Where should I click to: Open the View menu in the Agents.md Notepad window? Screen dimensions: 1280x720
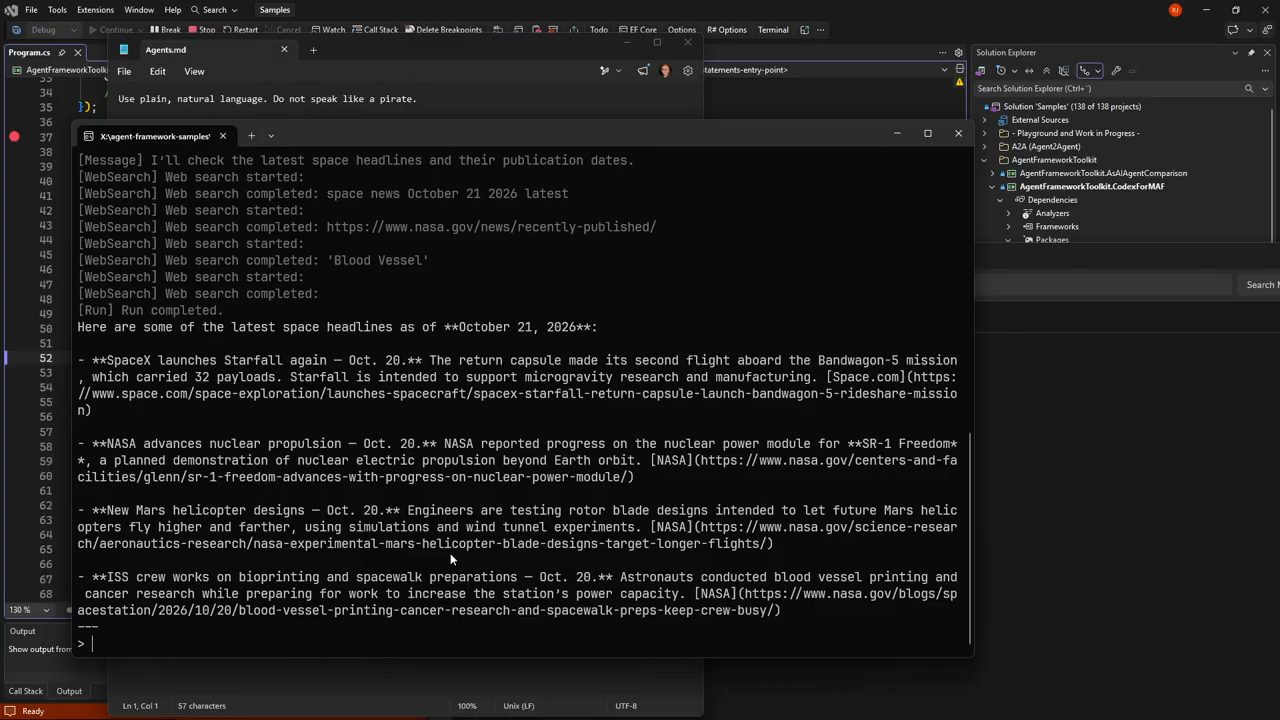pyautogui.click(x=194, y=71)
